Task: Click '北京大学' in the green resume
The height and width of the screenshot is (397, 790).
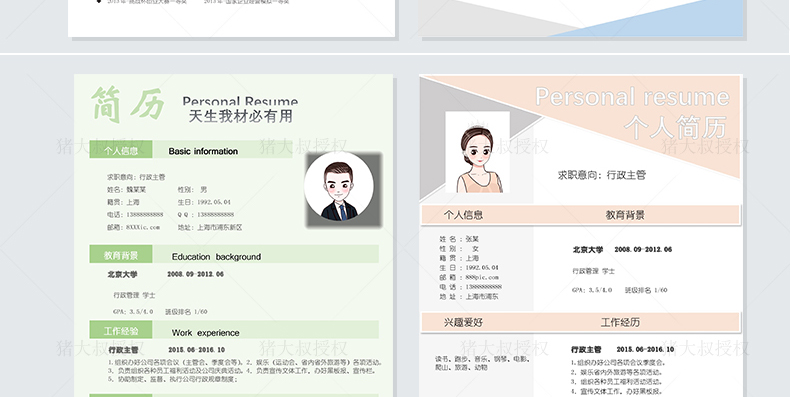Action: (122, 275)
